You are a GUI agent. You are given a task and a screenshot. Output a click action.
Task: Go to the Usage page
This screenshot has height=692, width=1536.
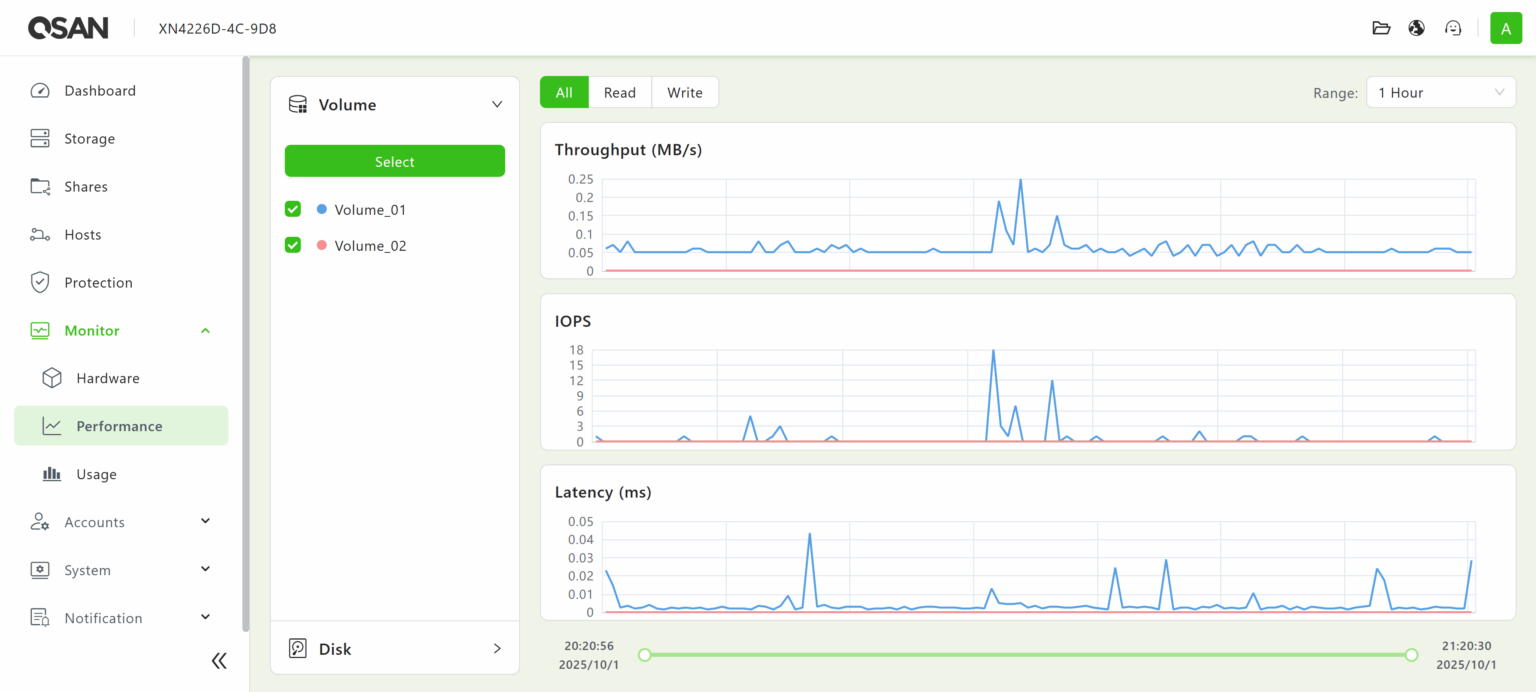coord(96,474)
